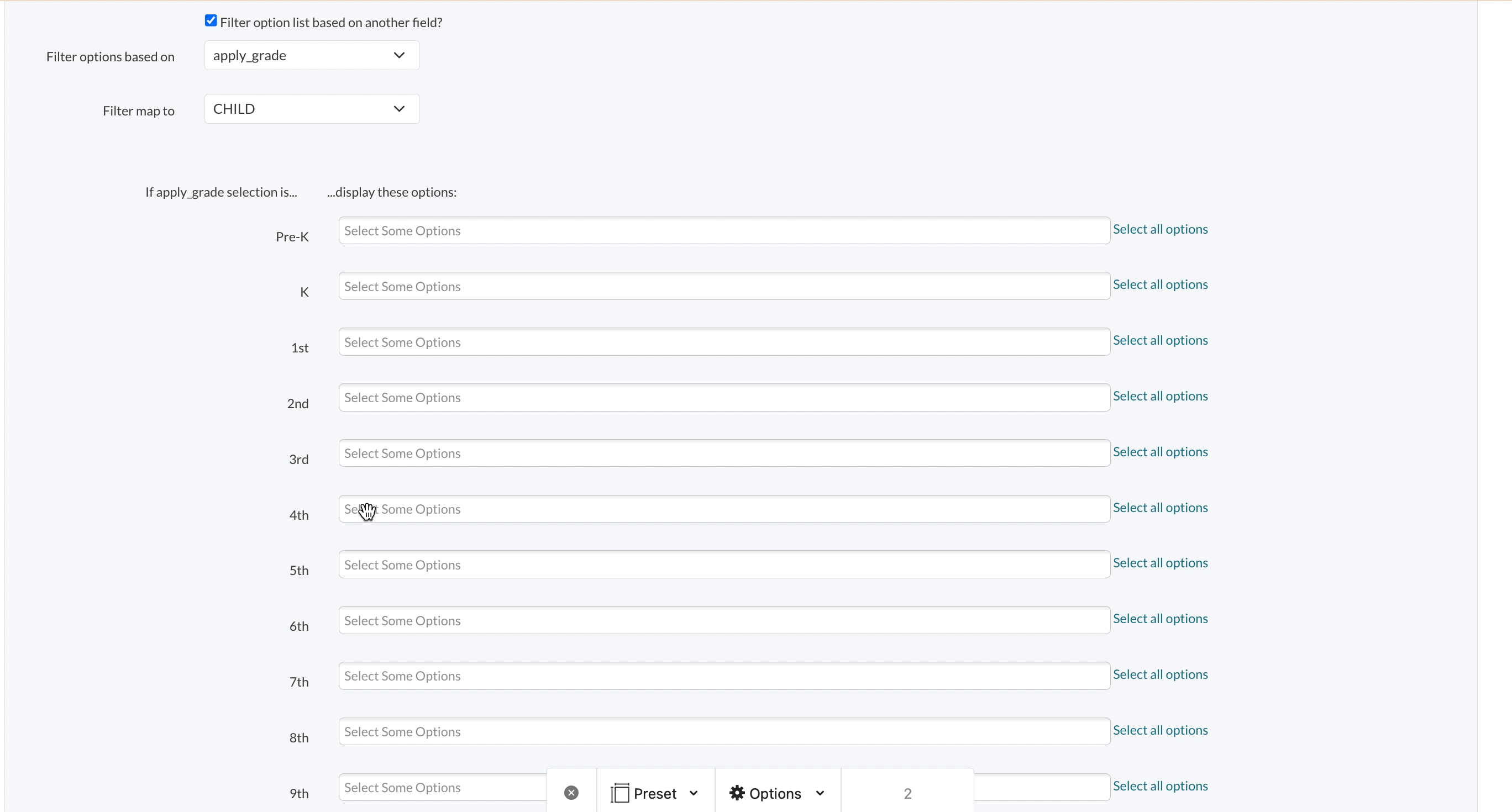Uncheck 'Filter option list based on another field'

point(211,21)
